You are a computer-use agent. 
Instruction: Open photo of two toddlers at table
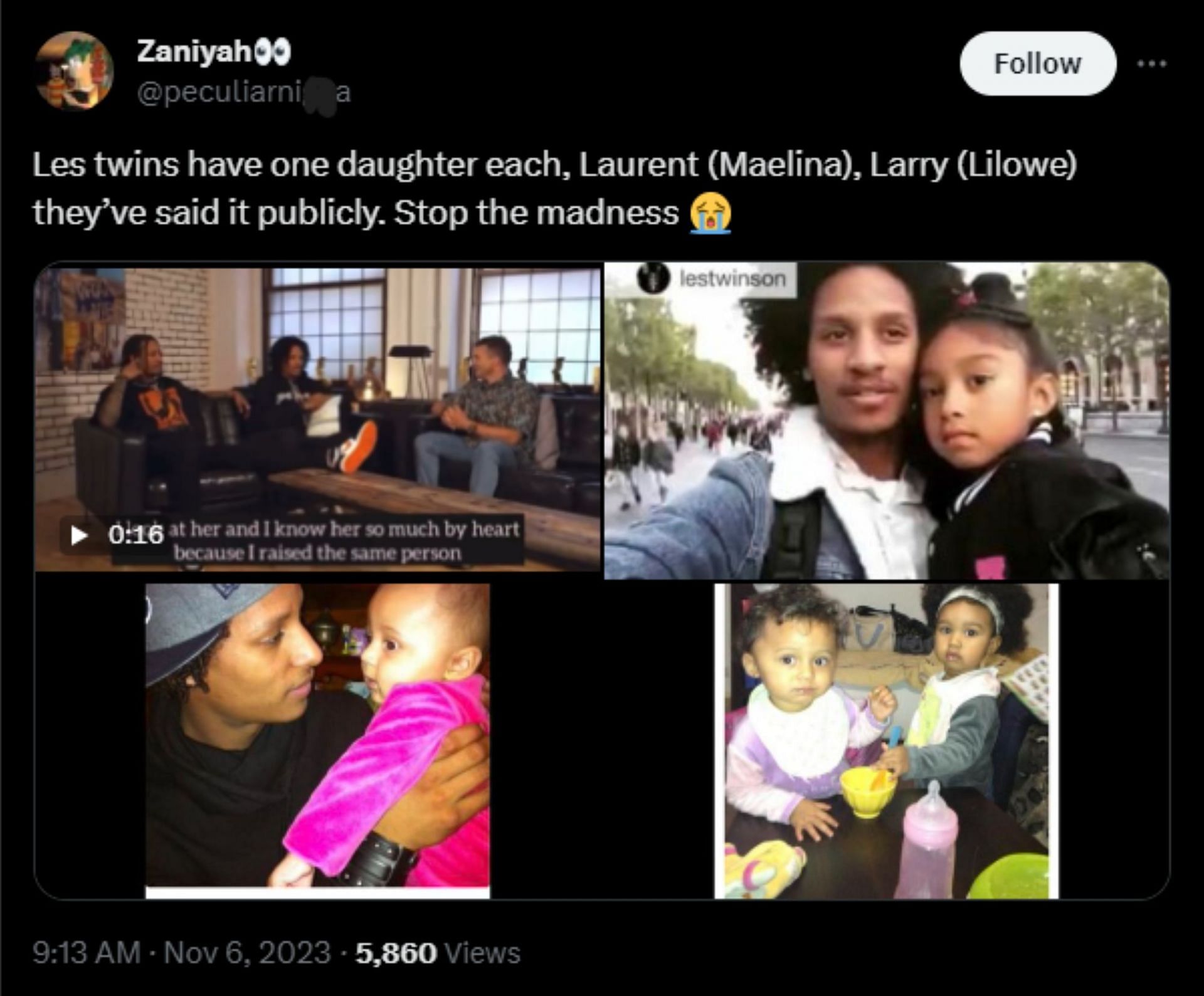(886, 741)
